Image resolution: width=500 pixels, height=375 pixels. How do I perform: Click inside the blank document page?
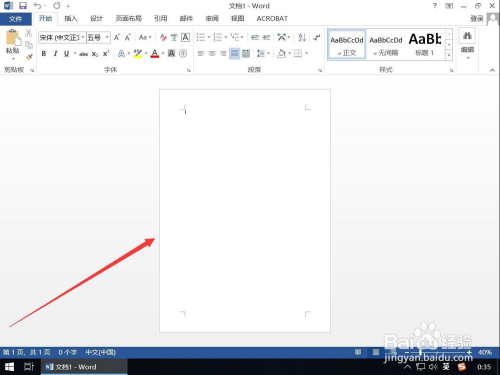245,210
